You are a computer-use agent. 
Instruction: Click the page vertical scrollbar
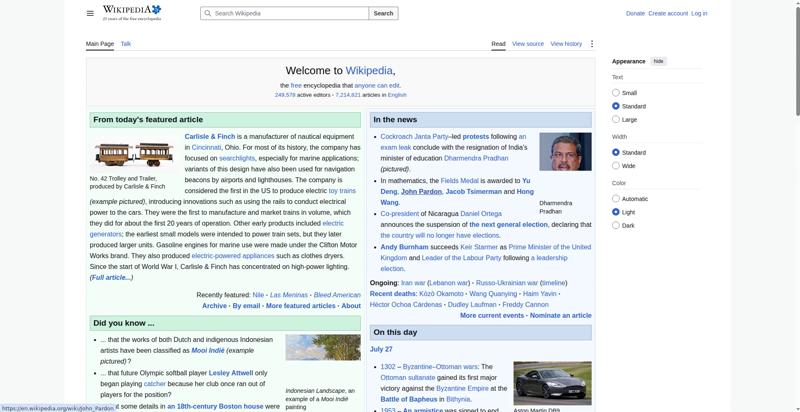[x=797, y=206]
